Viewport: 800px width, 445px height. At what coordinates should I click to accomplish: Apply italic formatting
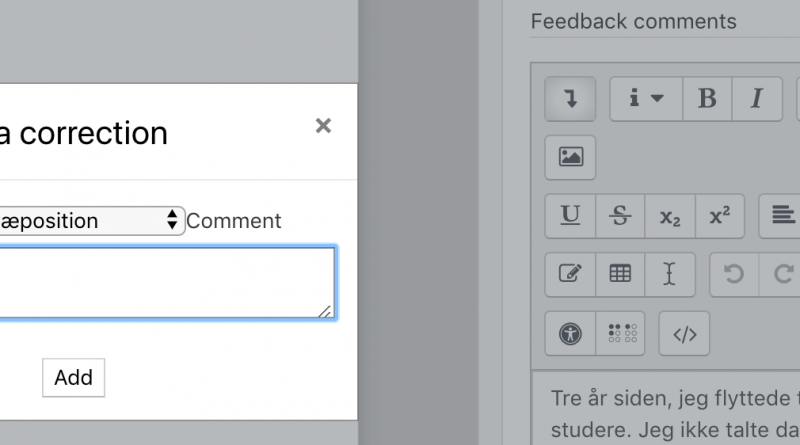point(757,99)
